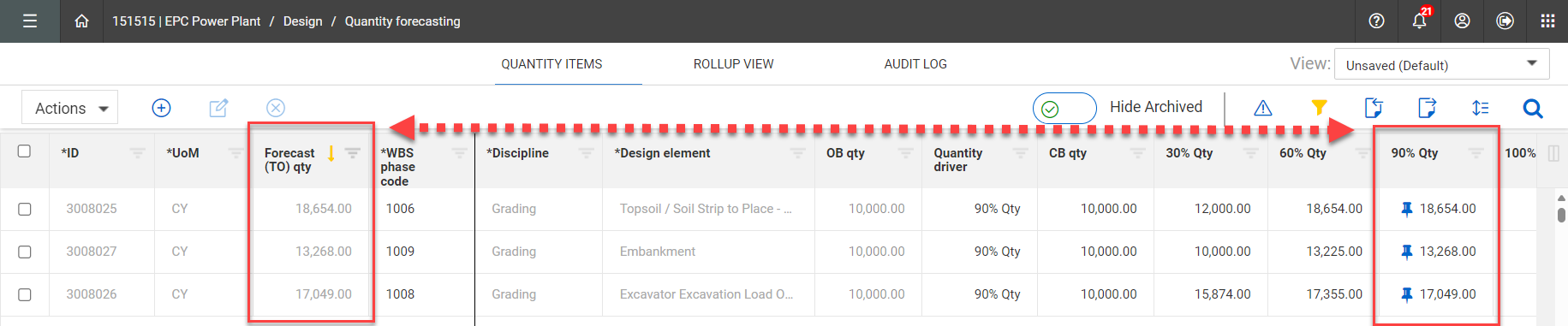Switch to the ROLLUP VIEW tab
1568x326 pixels.
click(733, 64)
